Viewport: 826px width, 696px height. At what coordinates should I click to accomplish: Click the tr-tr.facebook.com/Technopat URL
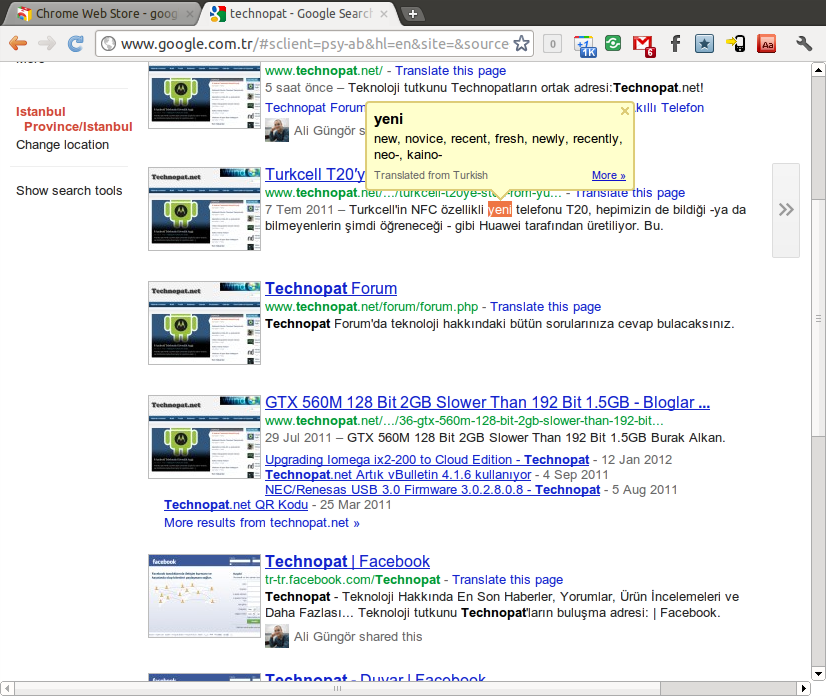(352, 580)
